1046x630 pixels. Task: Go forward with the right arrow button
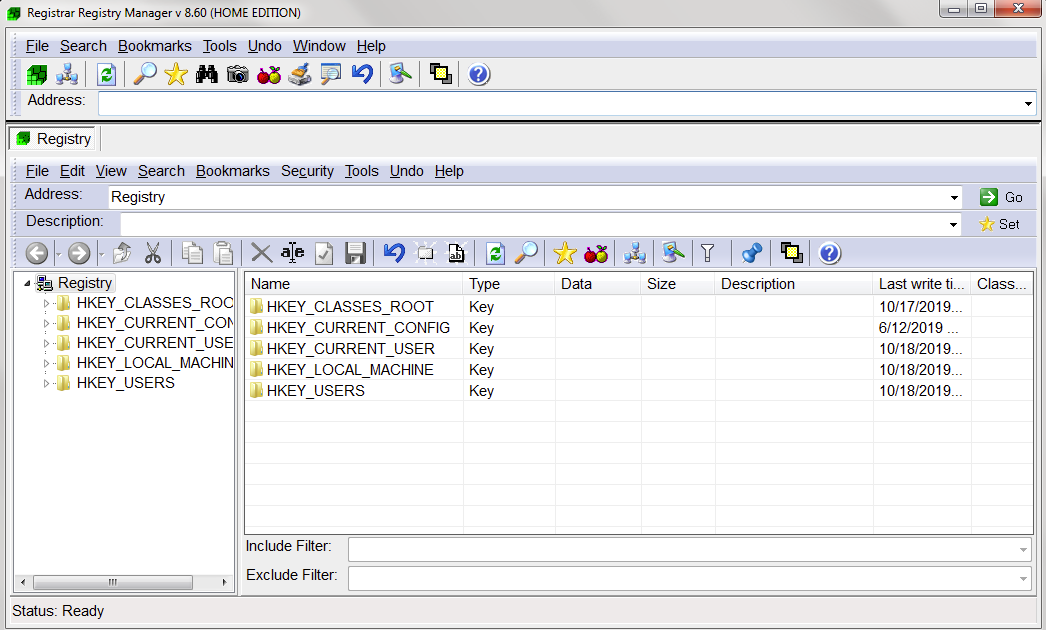coord(79,253)
